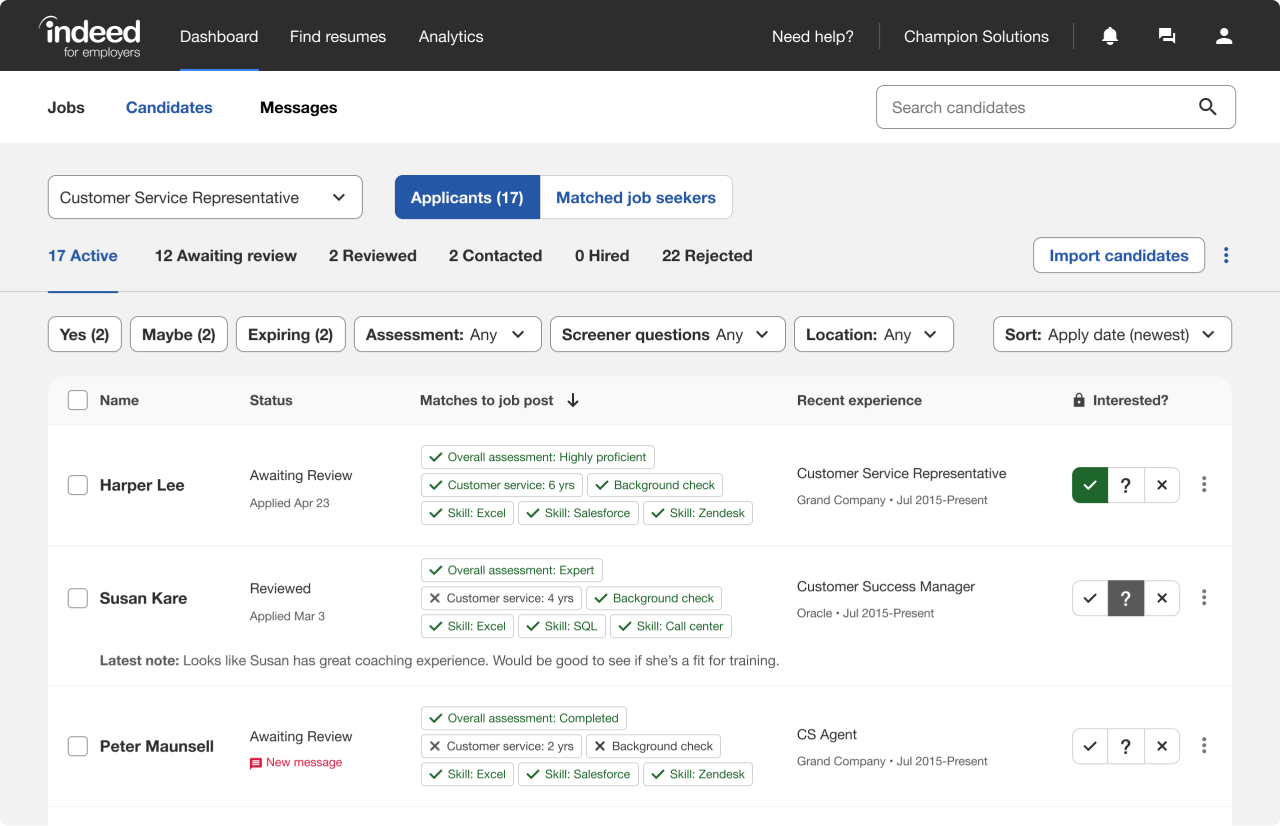Screen dimensions: 1284x826
Task: Open the messages chat bubble icon
Action: click(1166, 36)
